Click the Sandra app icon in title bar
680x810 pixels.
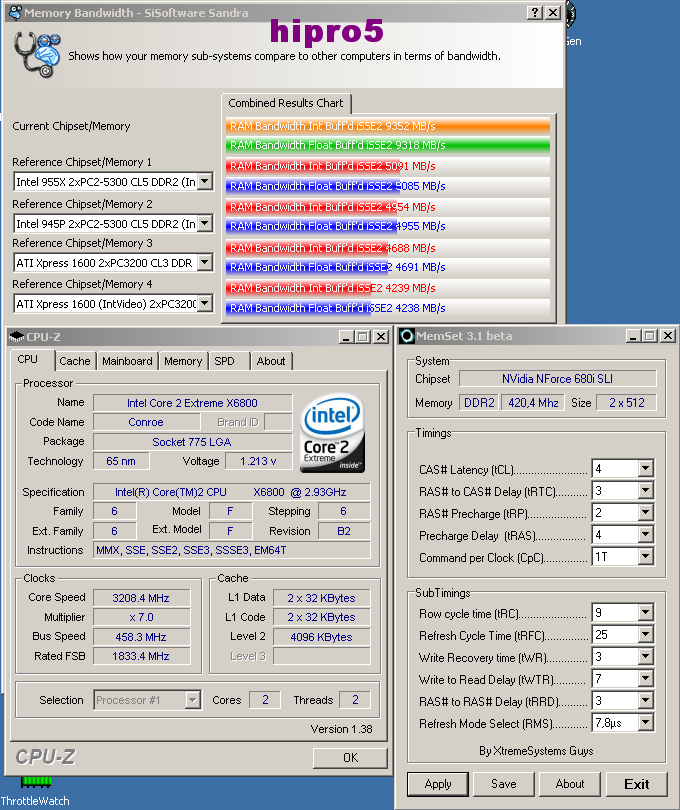pos(16,12)
